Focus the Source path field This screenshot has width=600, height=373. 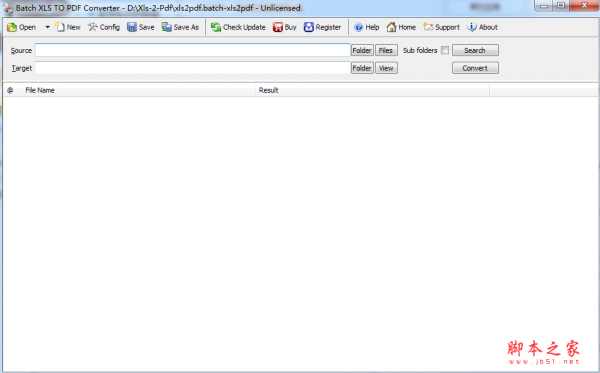pos(193,50)
